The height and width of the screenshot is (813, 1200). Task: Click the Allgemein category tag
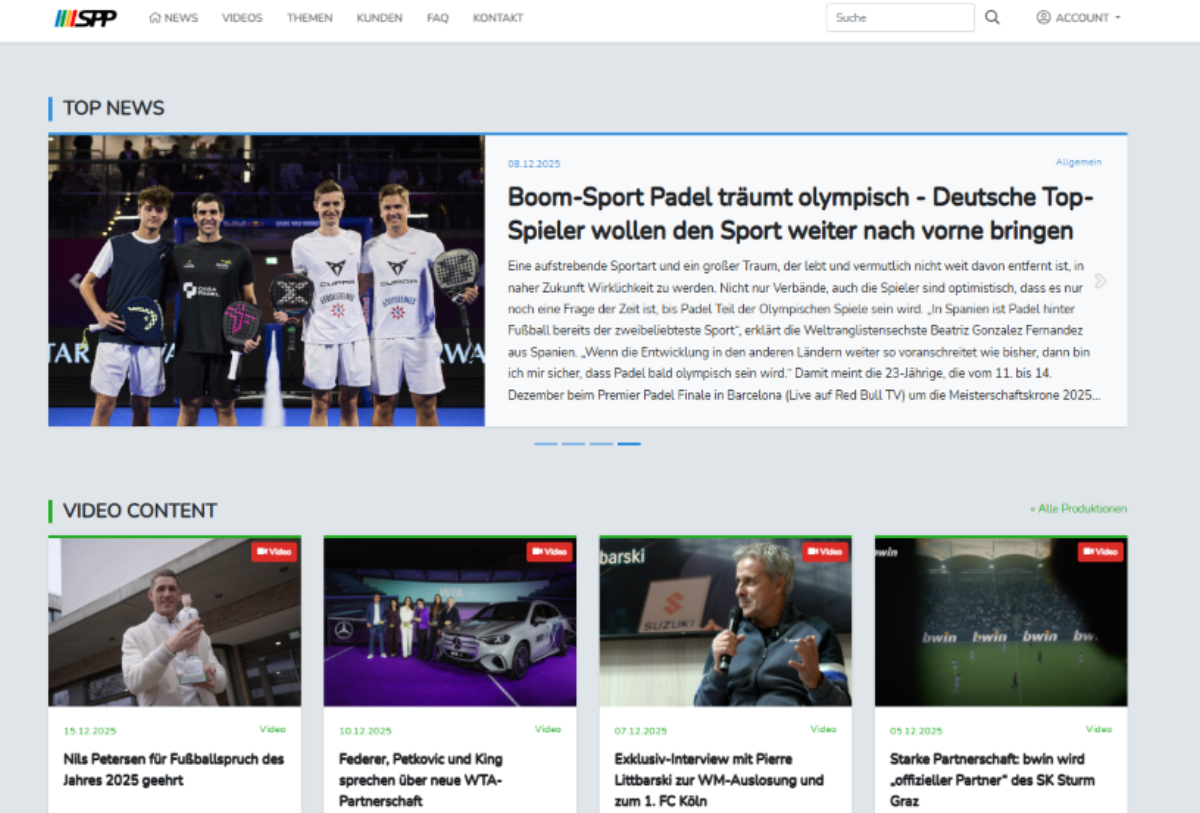pyautogui.click(x=1078, y=162)
